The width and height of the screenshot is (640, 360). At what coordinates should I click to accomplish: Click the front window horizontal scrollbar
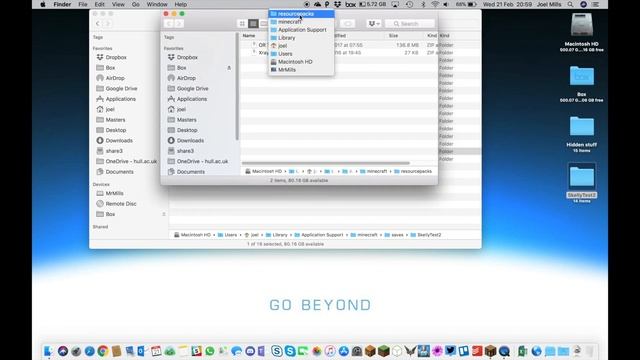(325, 163)
